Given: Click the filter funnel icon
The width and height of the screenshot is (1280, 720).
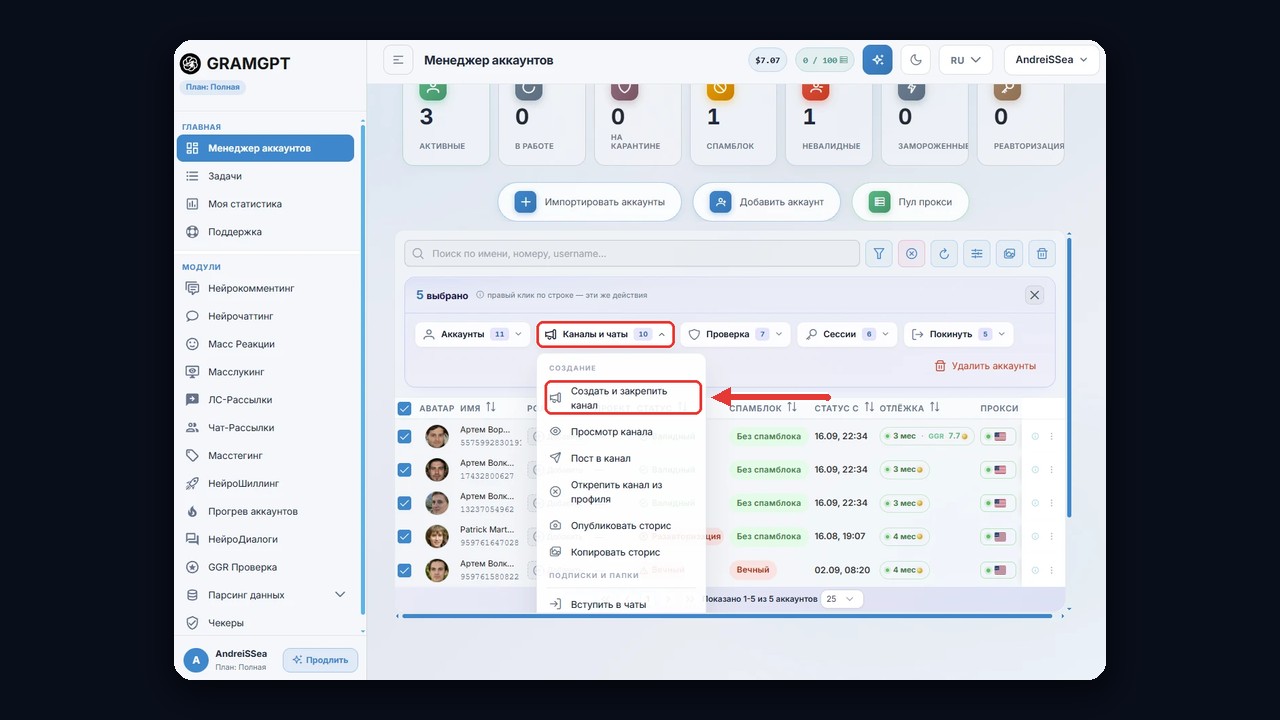Looking at the screenshot, I should pyautogui.click(x=878, y=254).
